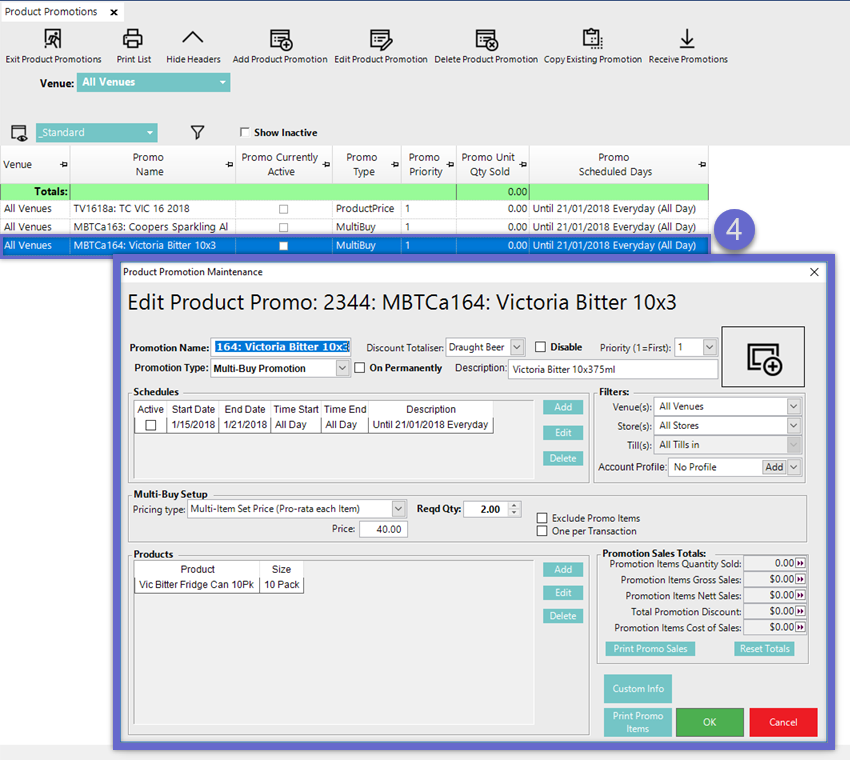Toggle active checkbox for Coopers Sparkling row
This screenshot has height=760, width=850.
283,228
